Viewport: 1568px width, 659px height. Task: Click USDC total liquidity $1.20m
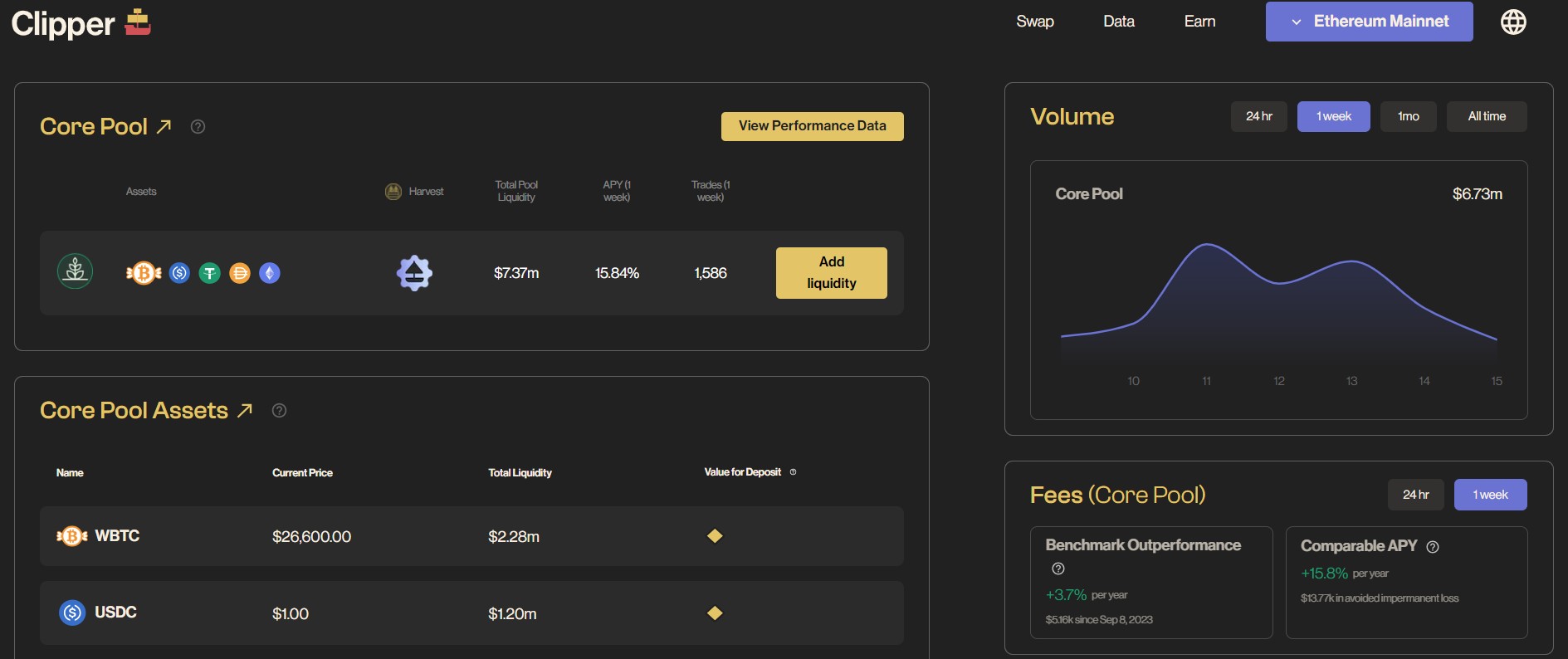[x=512, y=614]
